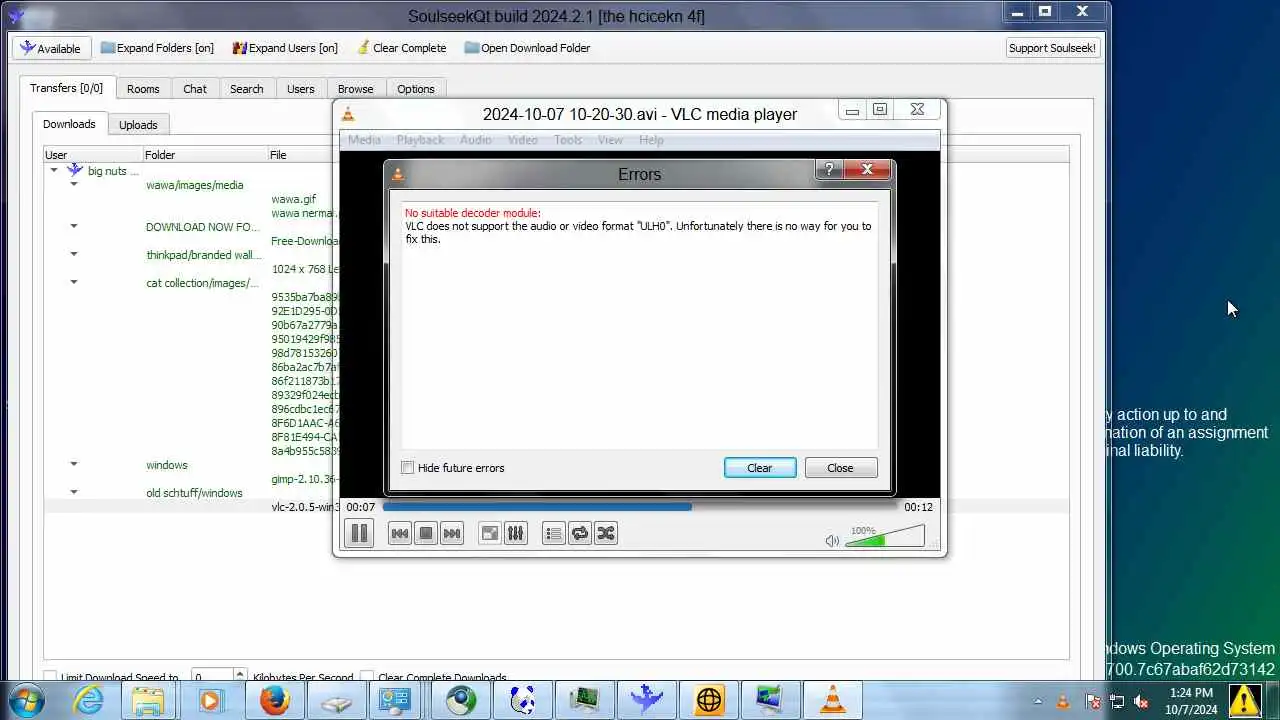Click the VLC cone taskbar button
This screenshot has height=720, width=1280.
[x=832, y=700]
